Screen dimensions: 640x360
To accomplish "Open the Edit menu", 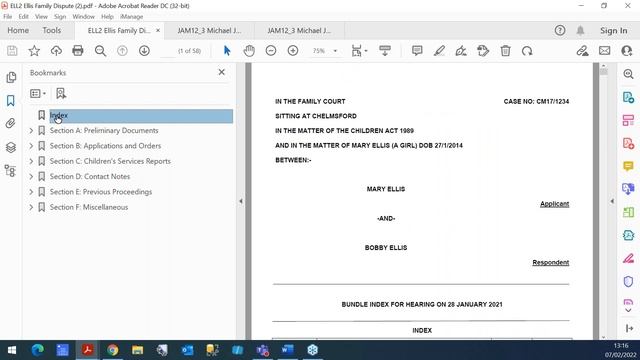I will pyautogui.click(x=23, y=17).
